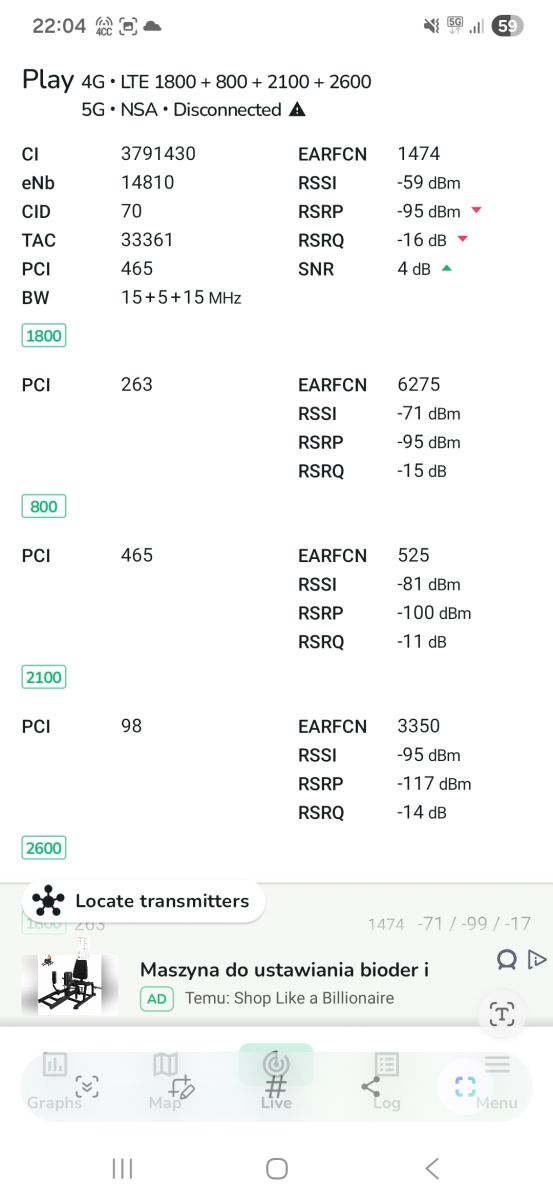Screen dimensions: 553x1200
Task: Tap the Locate transmitters button
Action: pos(143,901)
